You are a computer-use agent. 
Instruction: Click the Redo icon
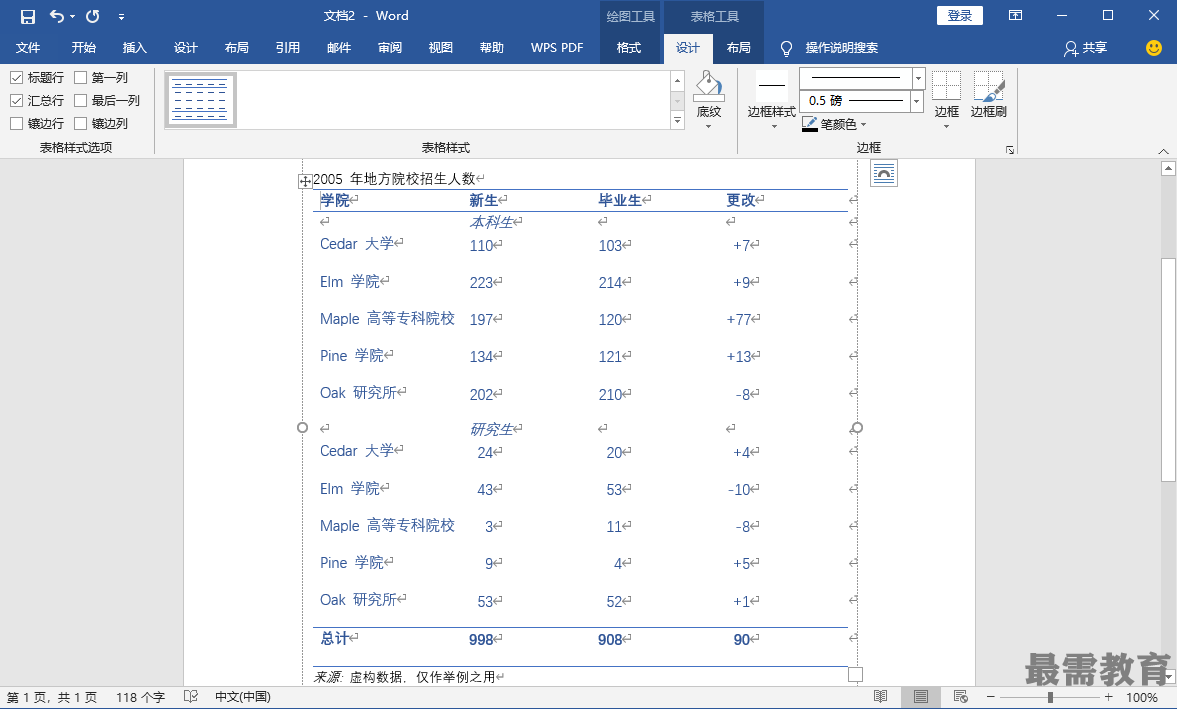click(93, 16)
